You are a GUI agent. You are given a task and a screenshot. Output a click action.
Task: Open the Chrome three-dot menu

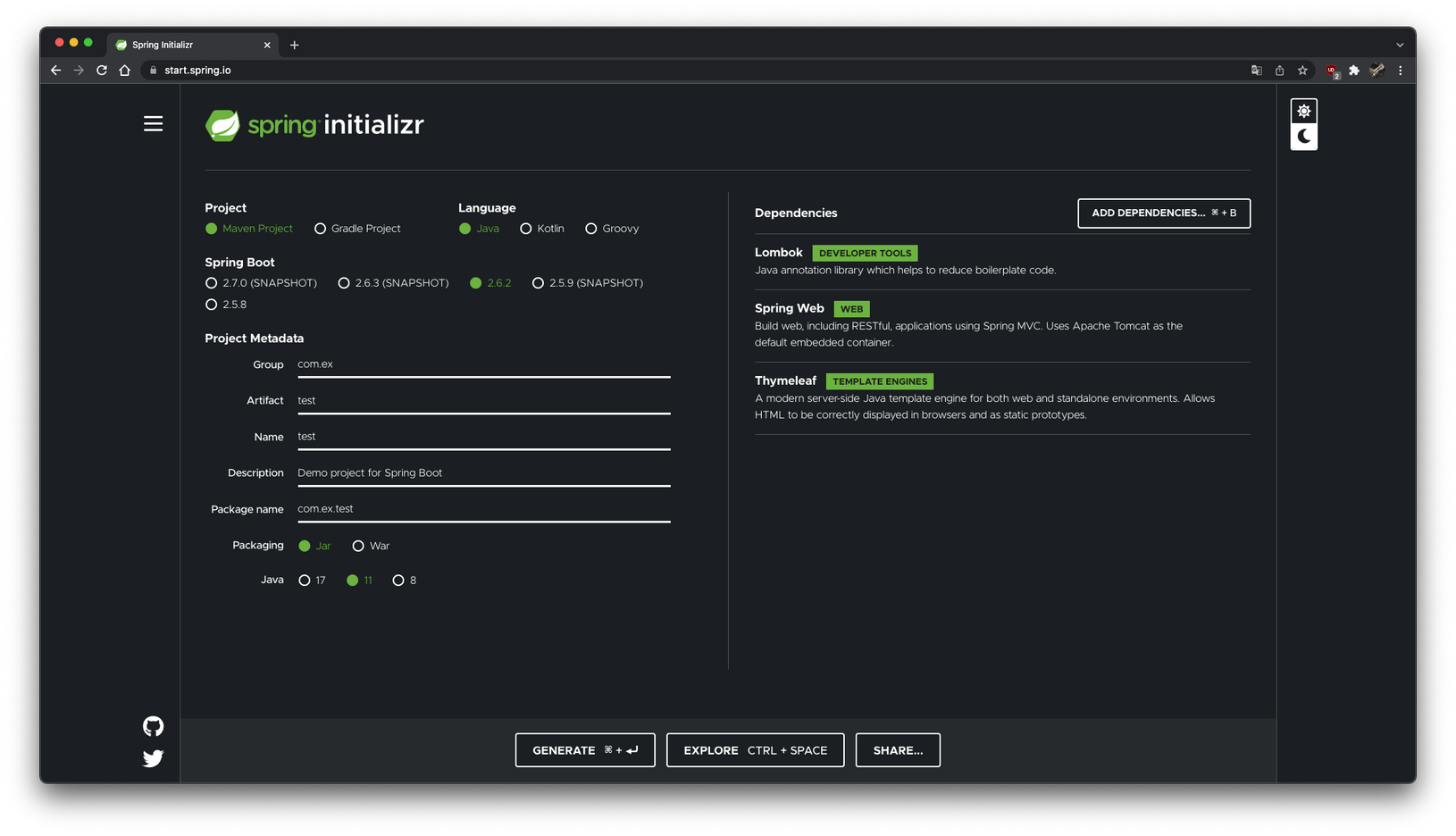pos(1401,71)
